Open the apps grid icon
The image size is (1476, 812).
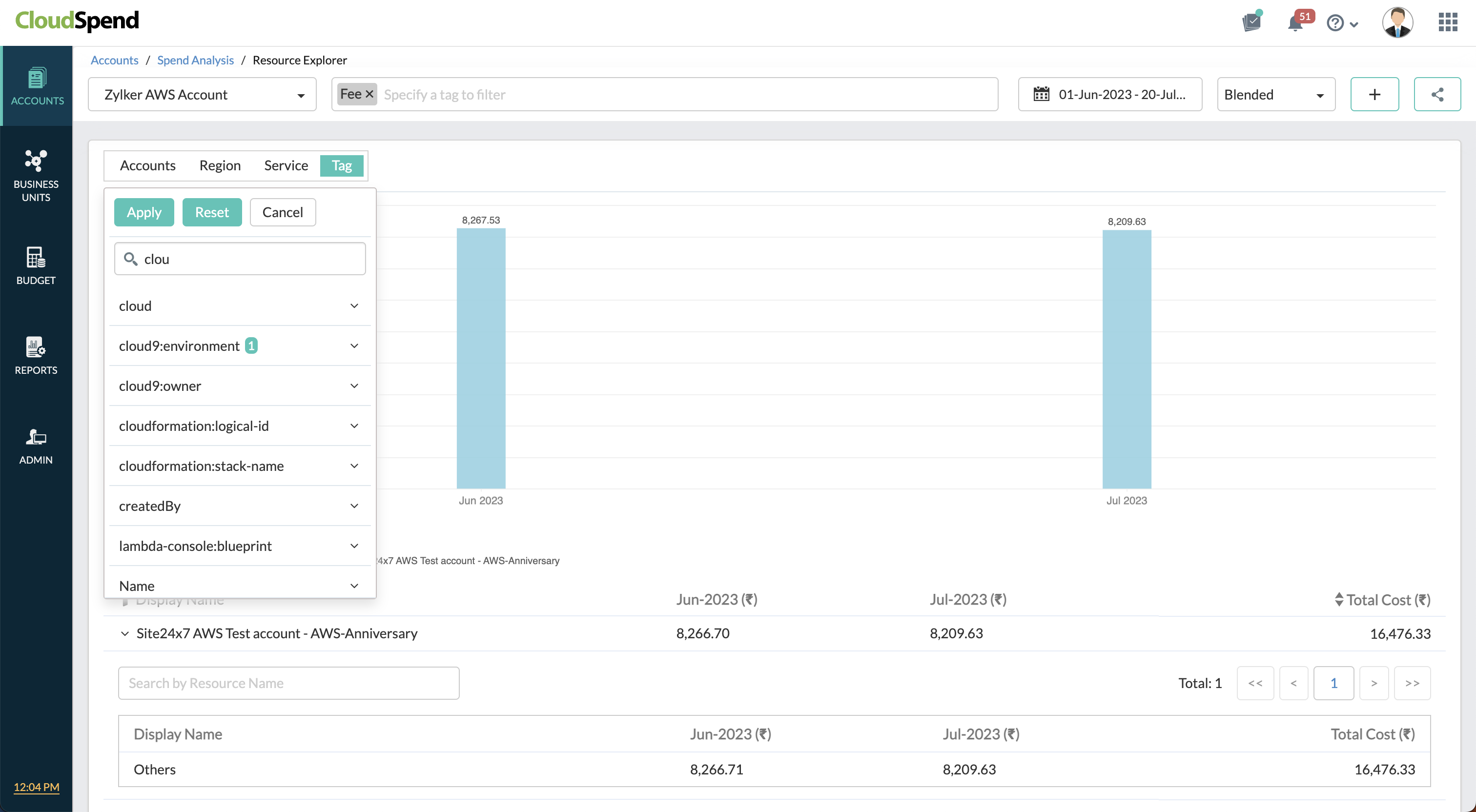pos(1447,22)
